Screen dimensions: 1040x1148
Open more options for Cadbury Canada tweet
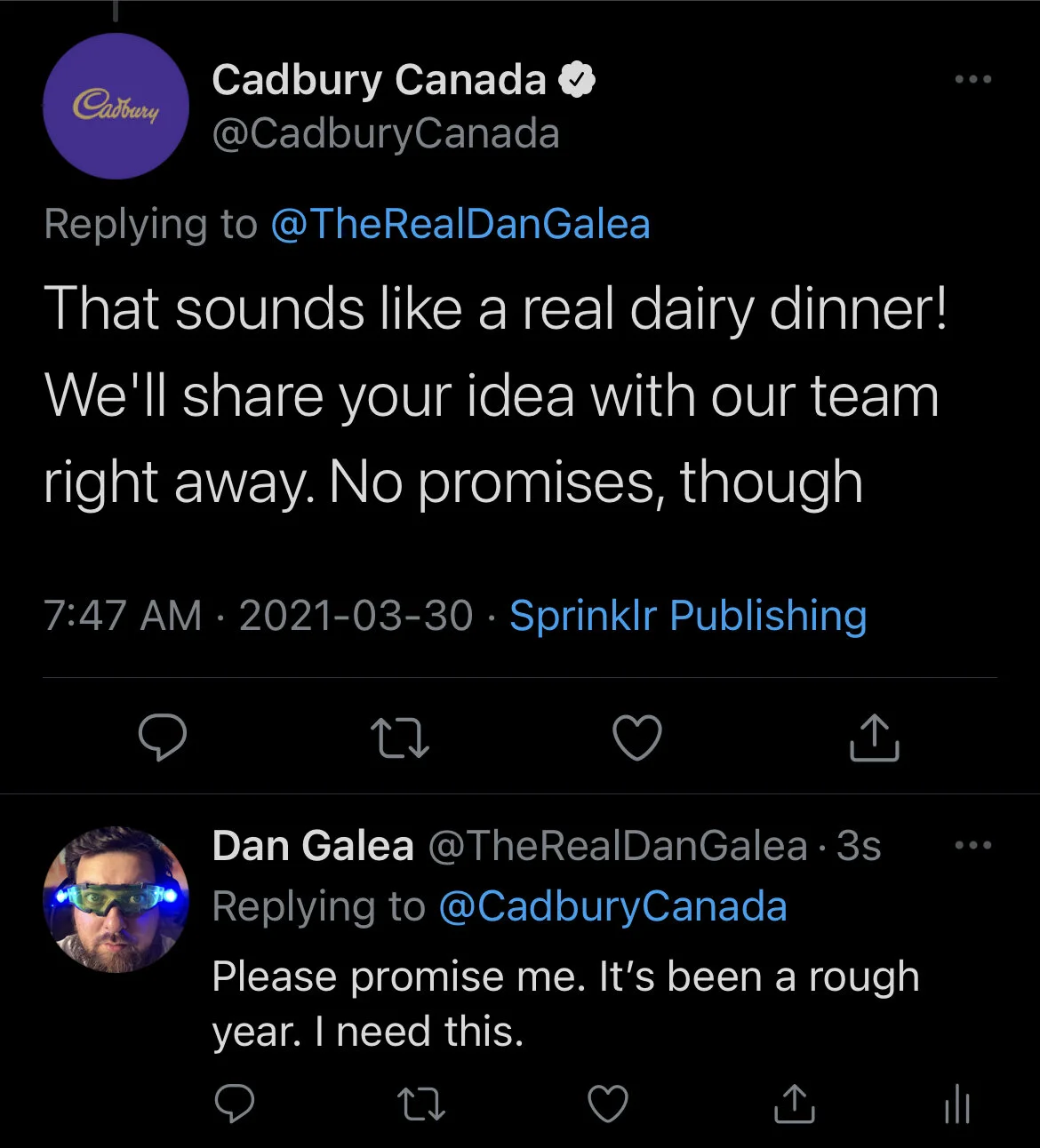point(973,80)
